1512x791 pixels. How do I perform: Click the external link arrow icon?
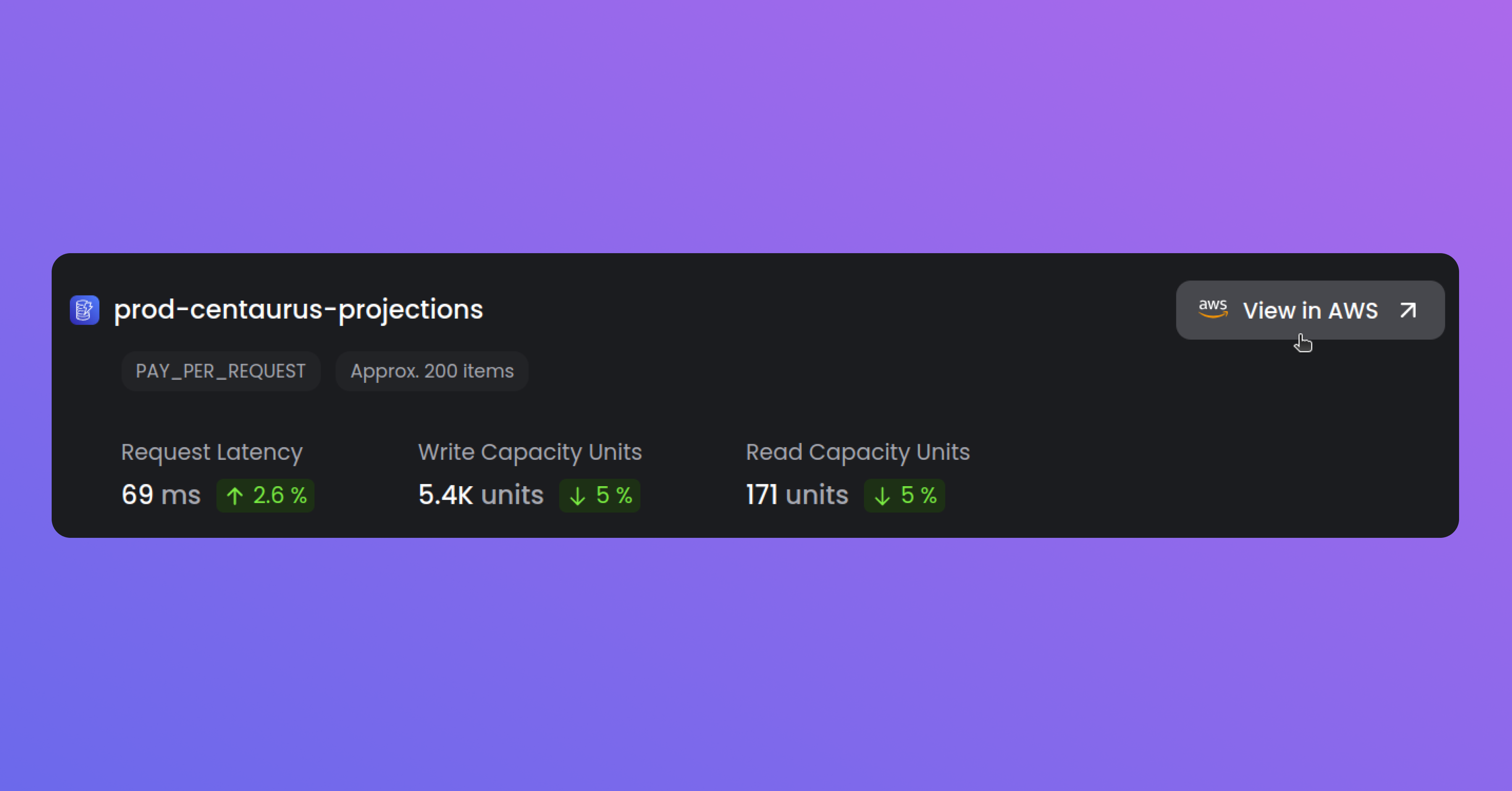coord(1408,310)
